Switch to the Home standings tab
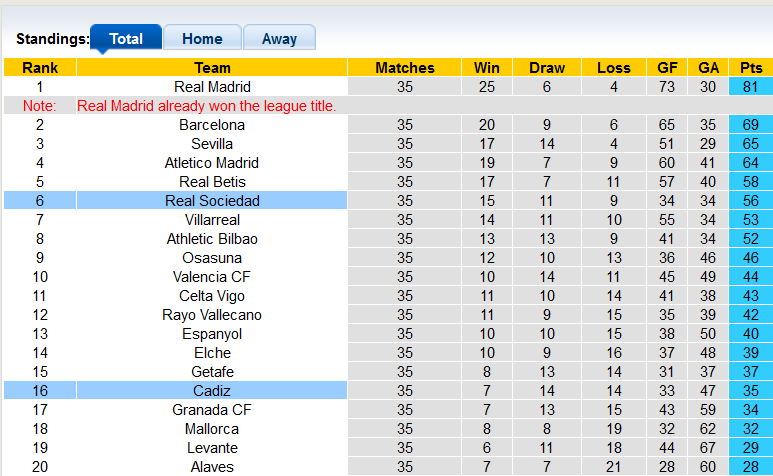The width and height of the screenshot is (773, 476). tap(202, 39)
